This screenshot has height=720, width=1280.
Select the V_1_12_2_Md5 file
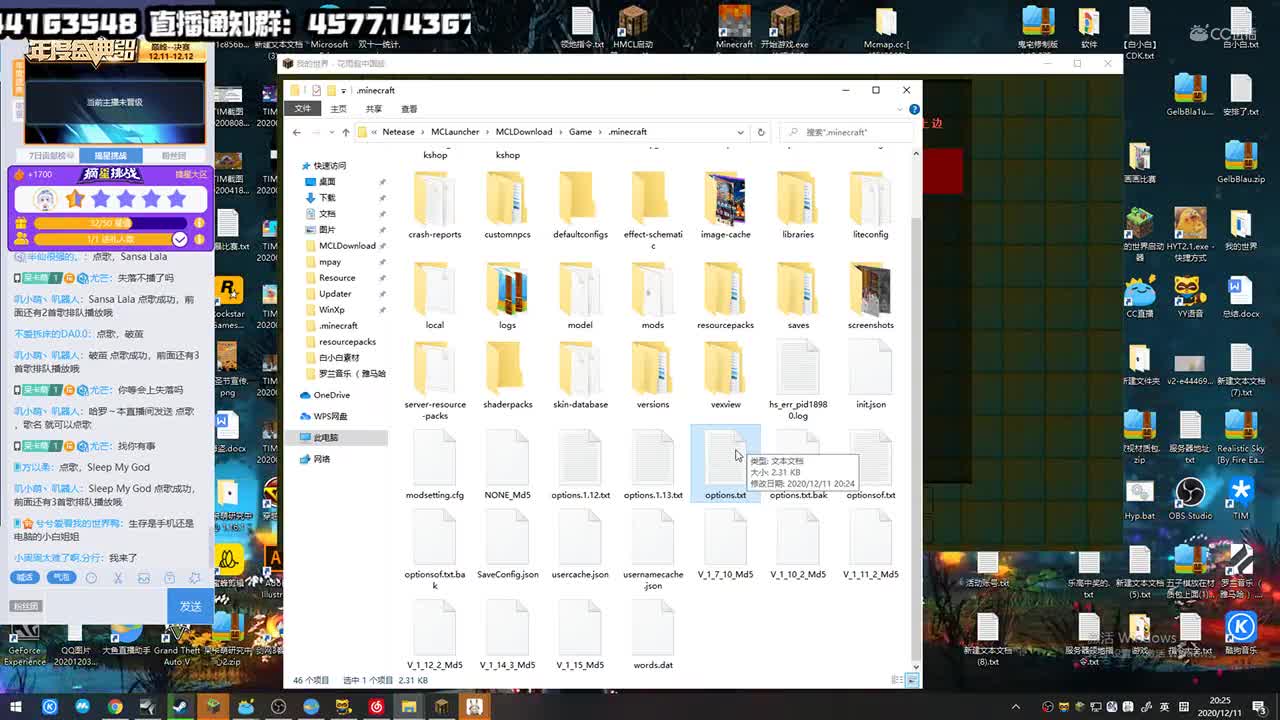[434, 636]
